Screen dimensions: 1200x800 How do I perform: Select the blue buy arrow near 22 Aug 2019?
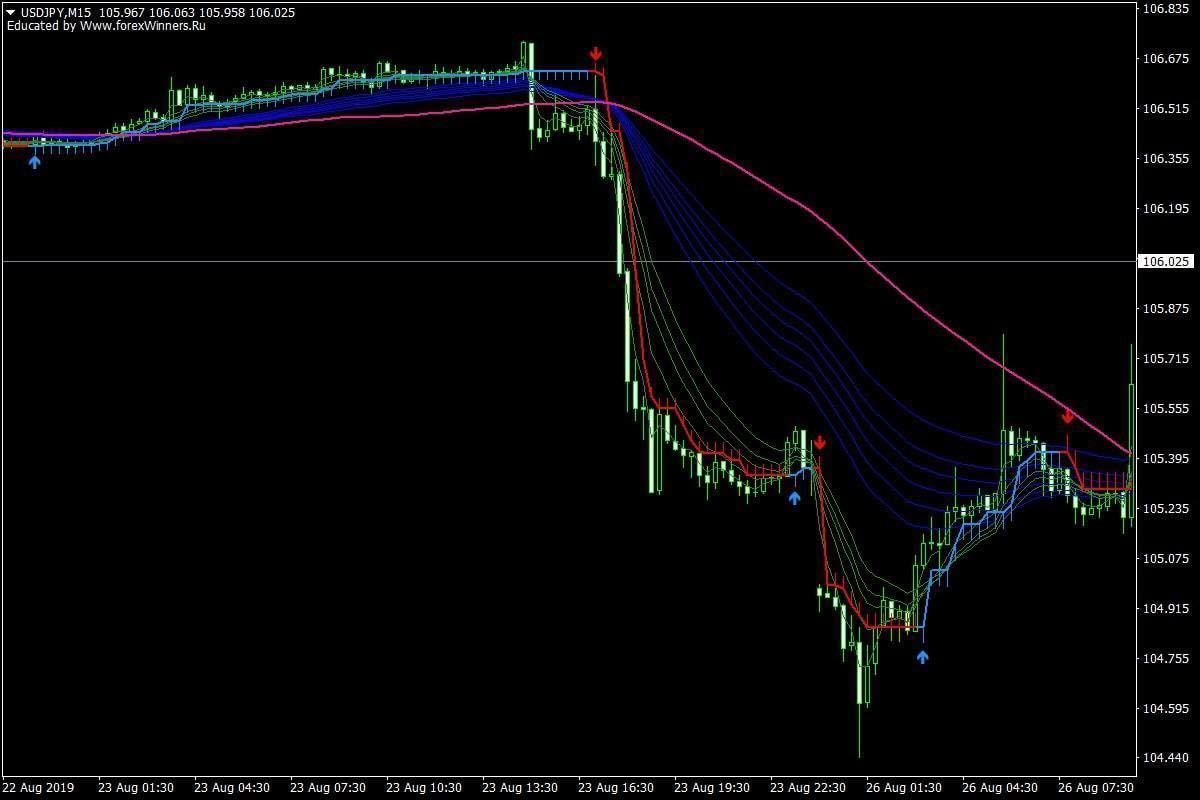(x=35, y=161)
